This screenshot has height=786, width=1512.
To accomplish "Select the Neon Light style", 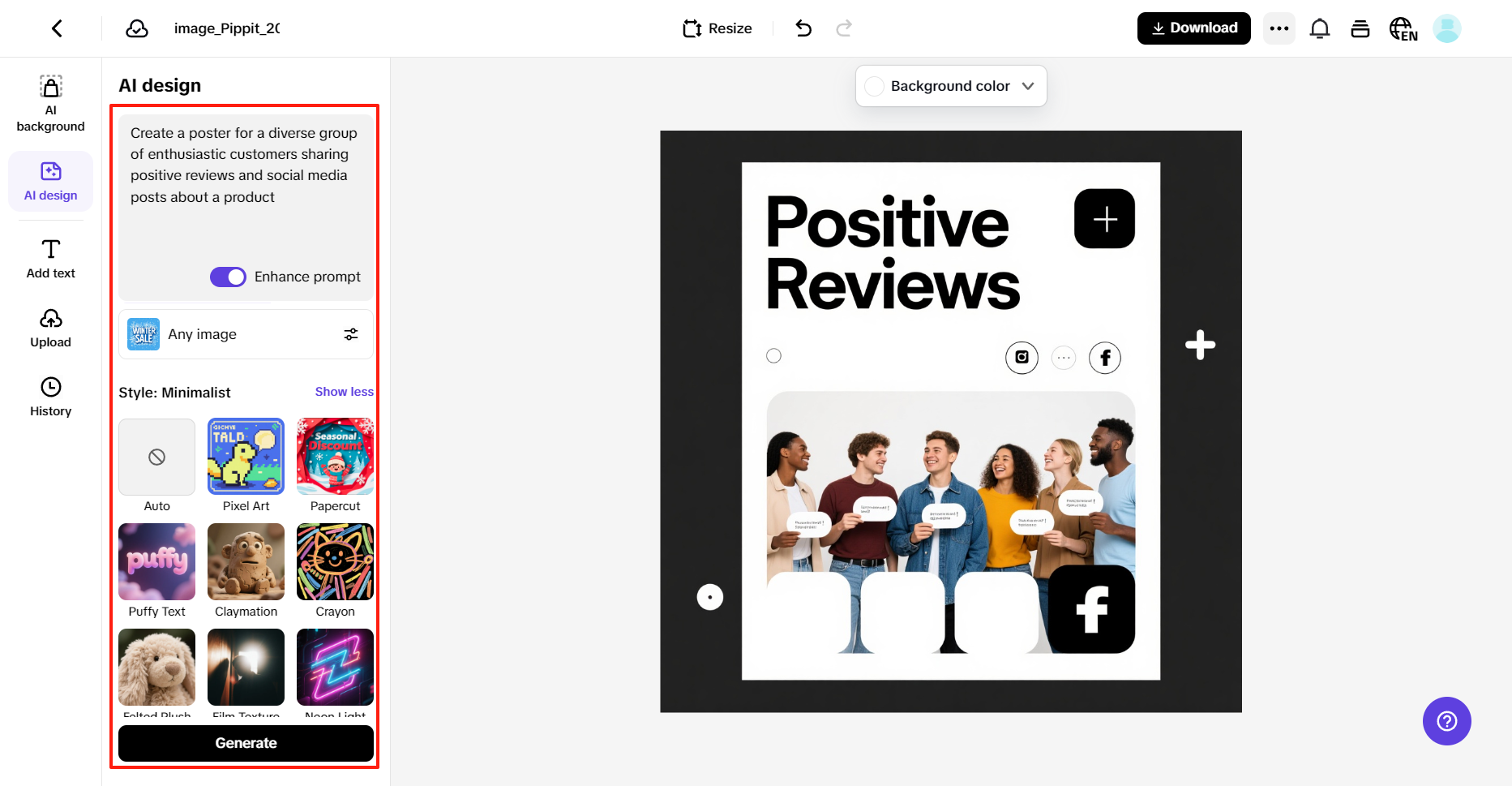I will [x=336, y=667].
